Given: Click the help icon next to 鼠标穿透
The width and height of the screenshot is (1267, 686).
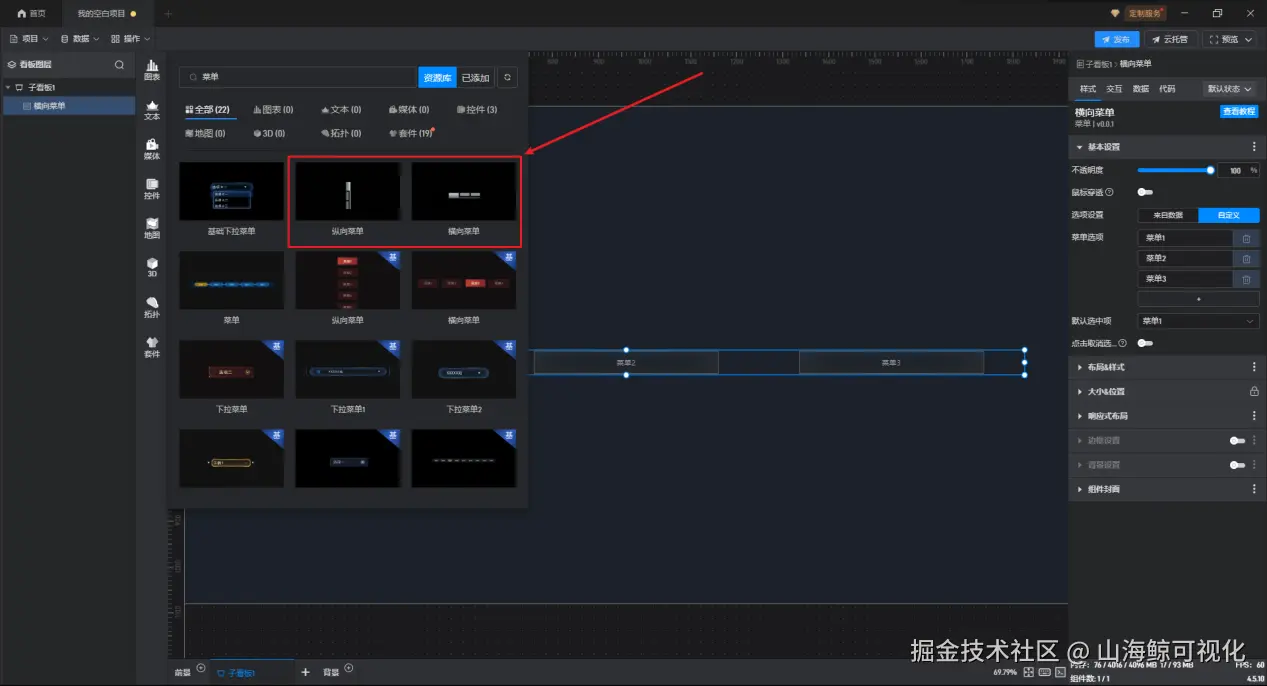Looking at the screenshot, I should click(x=1109, y=192).
